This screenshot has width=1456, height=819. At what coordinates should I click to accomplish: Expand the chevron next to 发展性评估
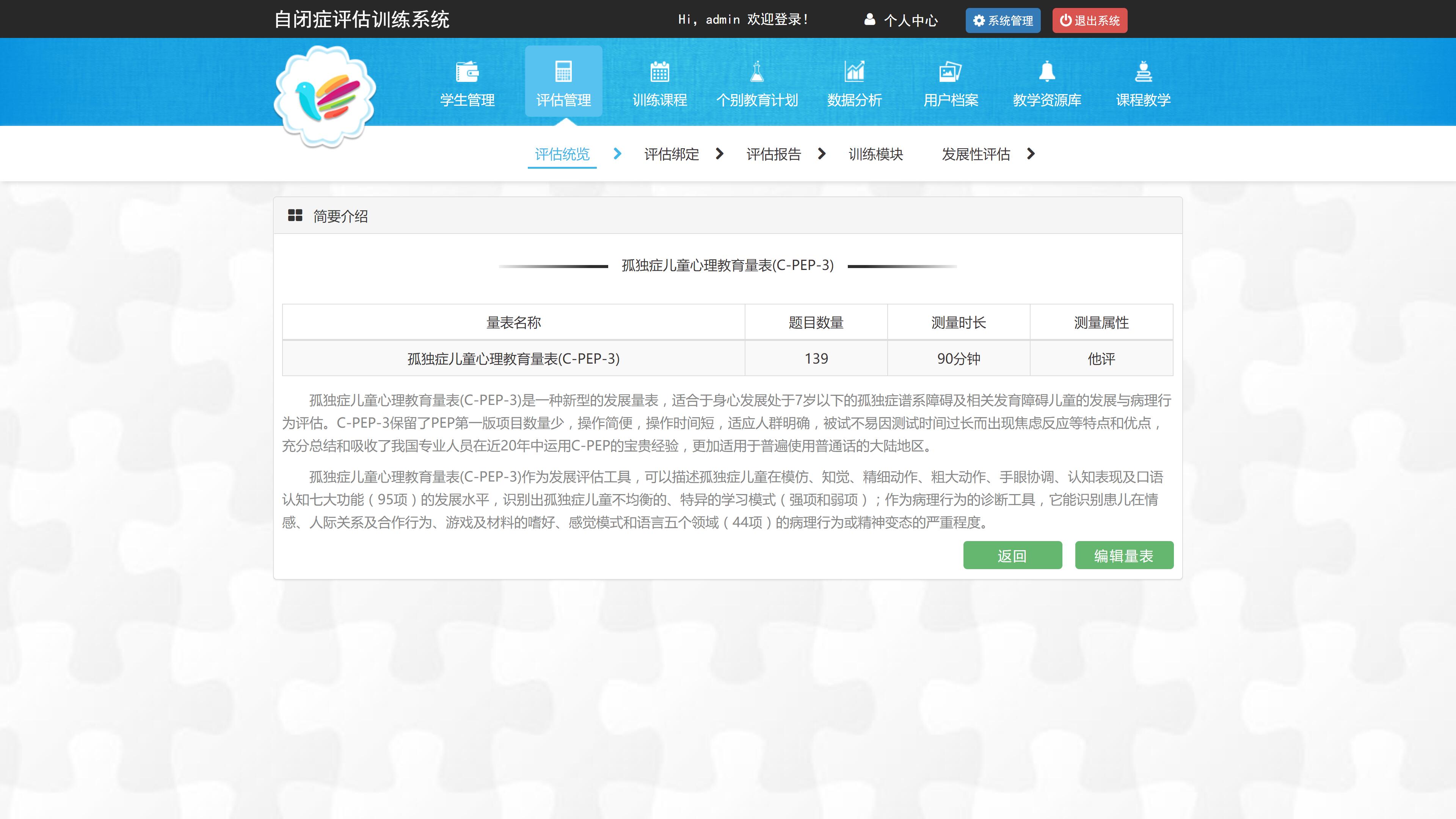point(1031,154)
